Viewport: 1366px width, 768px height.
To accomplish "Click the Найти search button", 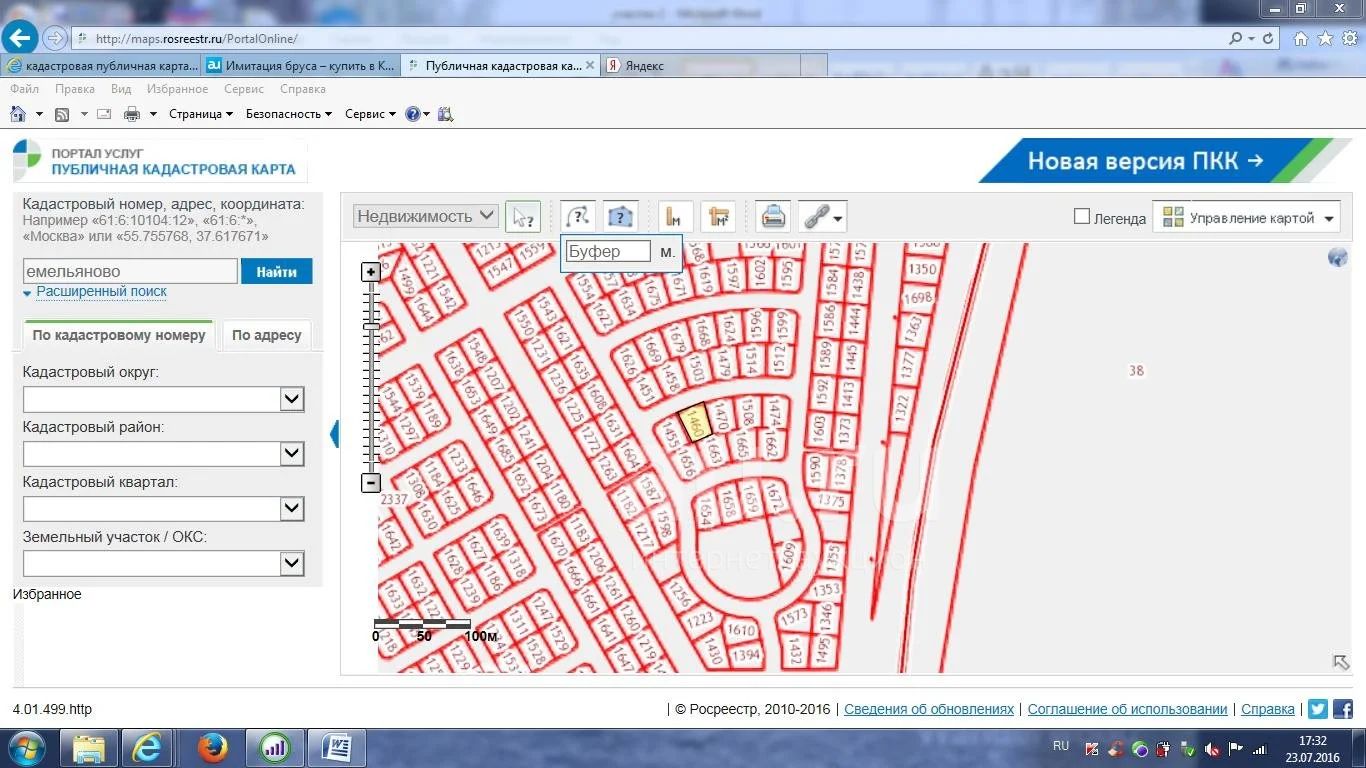I will click(276, 271).
